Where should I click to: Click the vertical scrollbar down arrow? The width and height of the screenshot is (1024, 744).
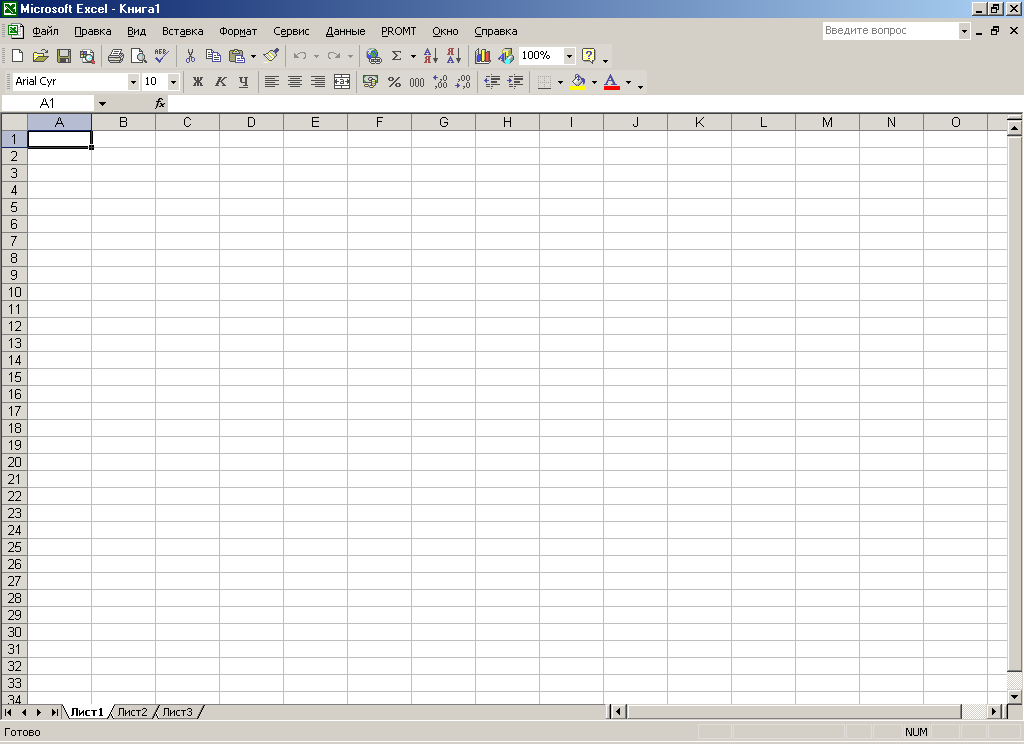point(1014,697)
